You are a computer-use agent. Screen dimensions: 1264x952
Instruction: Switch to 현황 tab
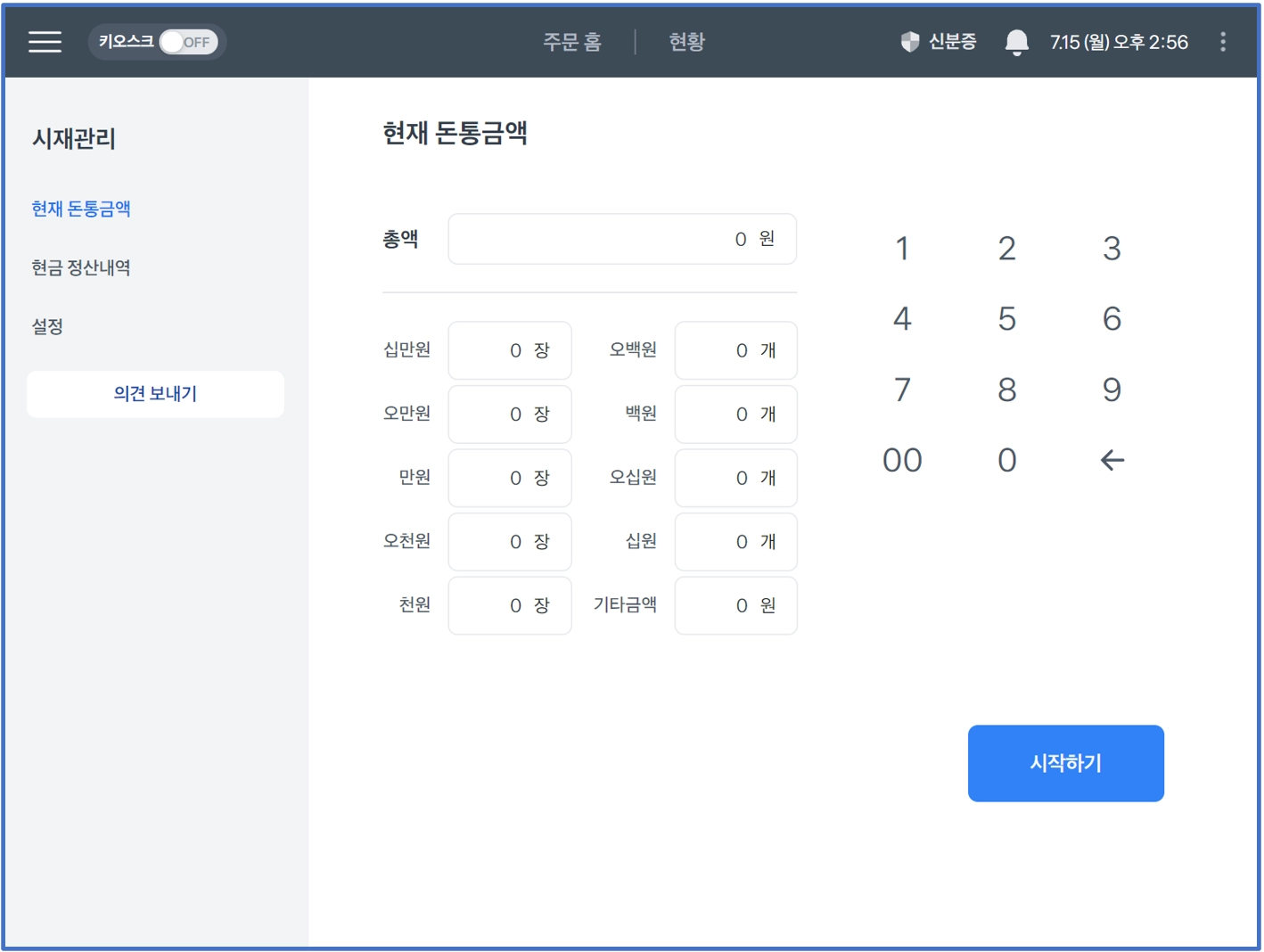(686, 42)
